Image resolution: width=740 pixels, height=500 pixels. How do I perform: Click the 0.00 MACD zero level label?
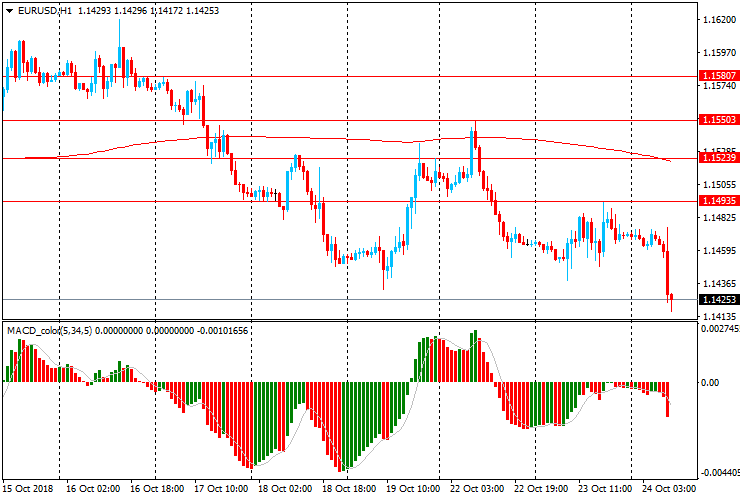pos(709,382)
